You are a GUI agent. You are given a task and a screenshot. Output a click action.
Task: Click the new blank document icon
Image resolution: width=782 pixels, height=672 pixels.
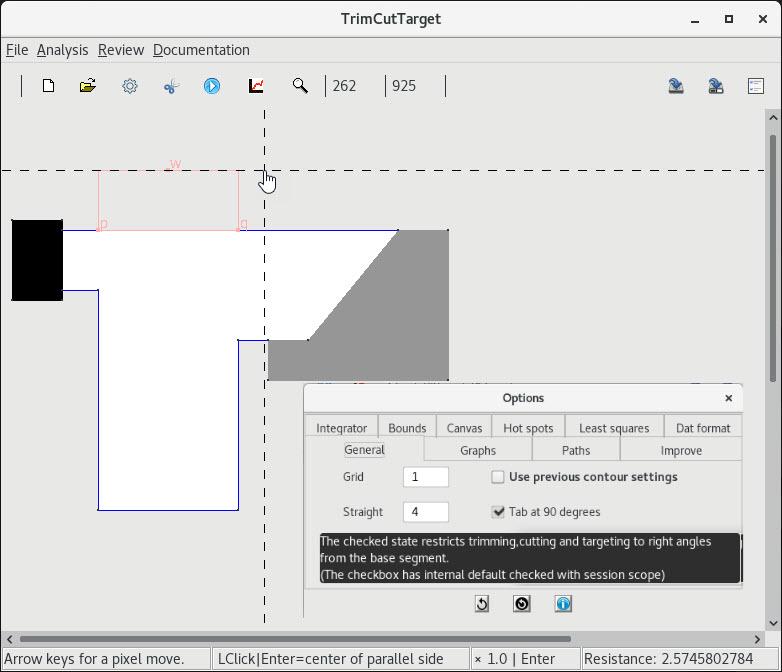pyautogui.click(x=48, y=86)
